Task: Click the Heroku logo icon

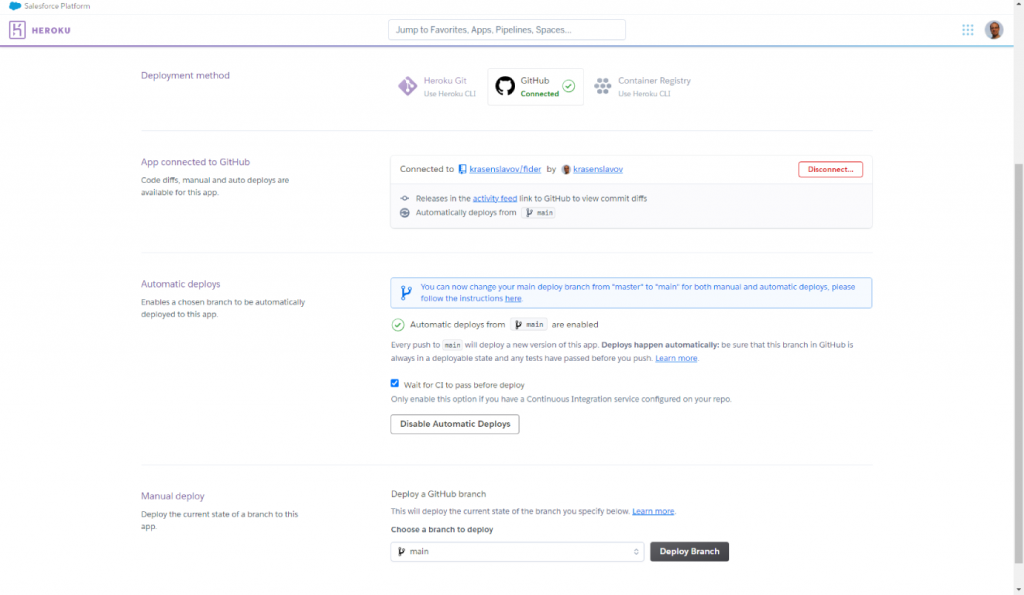Action: coord(17,30)
